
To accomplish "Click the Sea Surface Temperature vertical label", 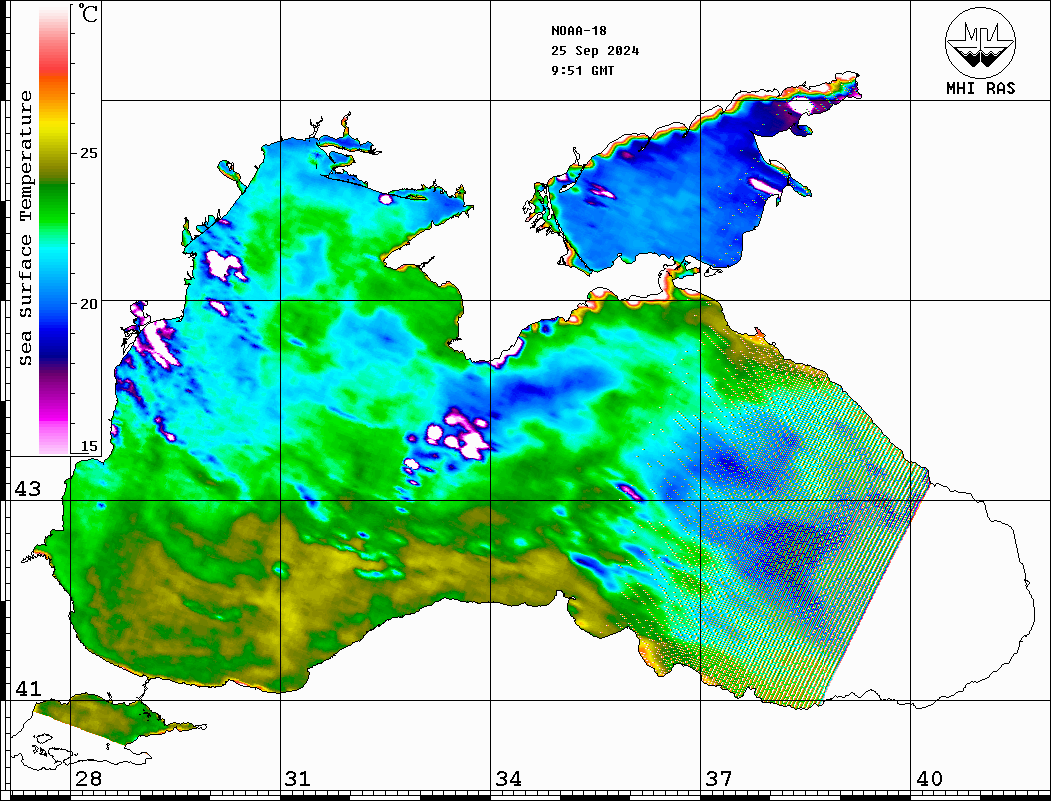I will 25,228.
